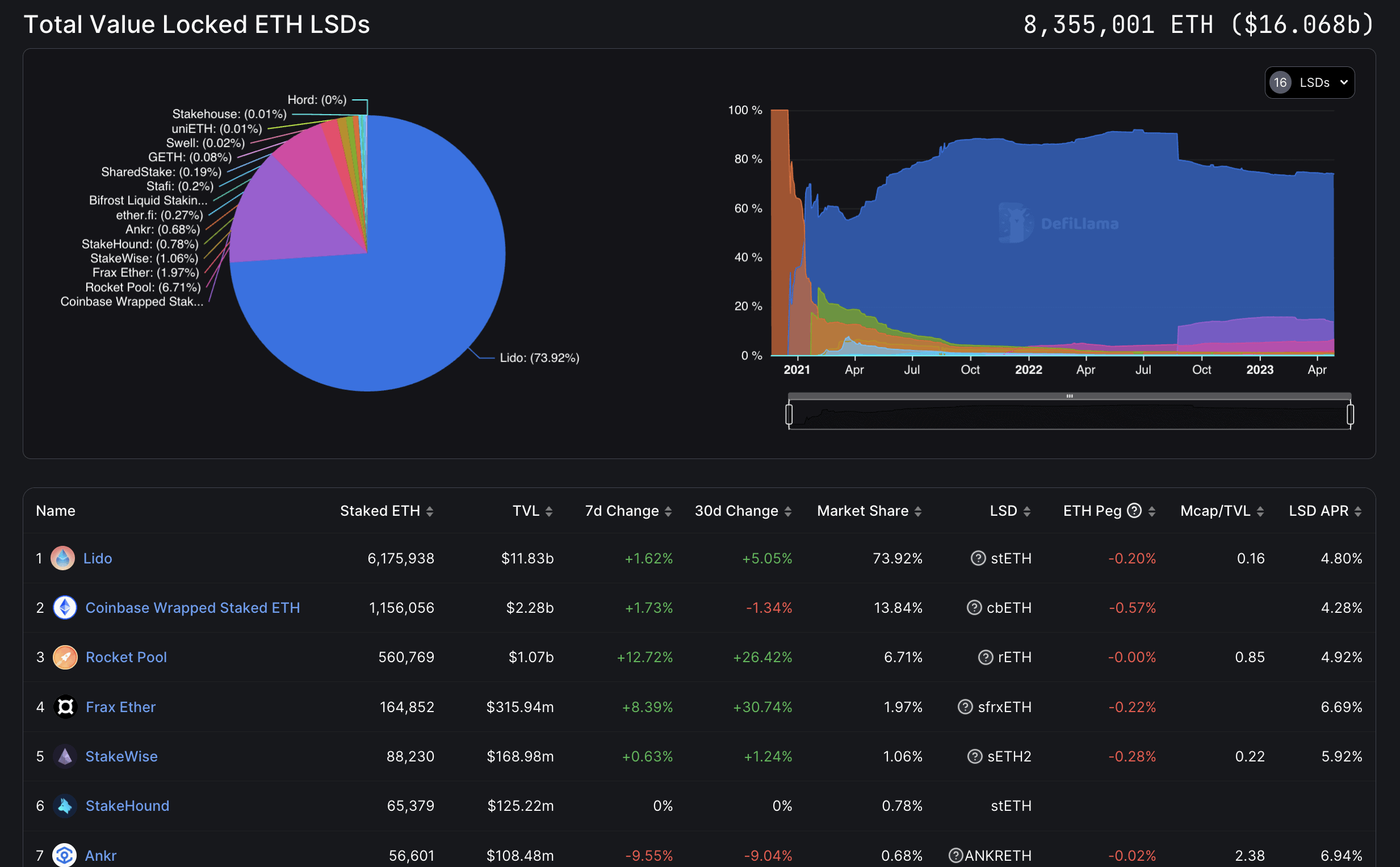Viewport: 1400px width, 867px height.
Task: Click the left handle of chart range slider
Action: click(x=789, y=414)
